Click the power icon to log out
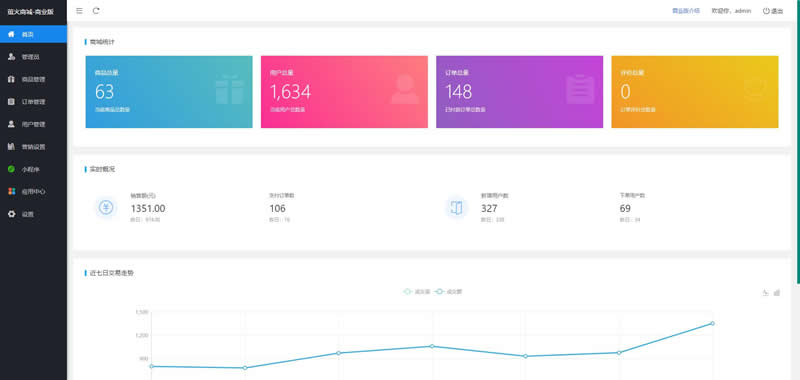 tap(766, 11)
